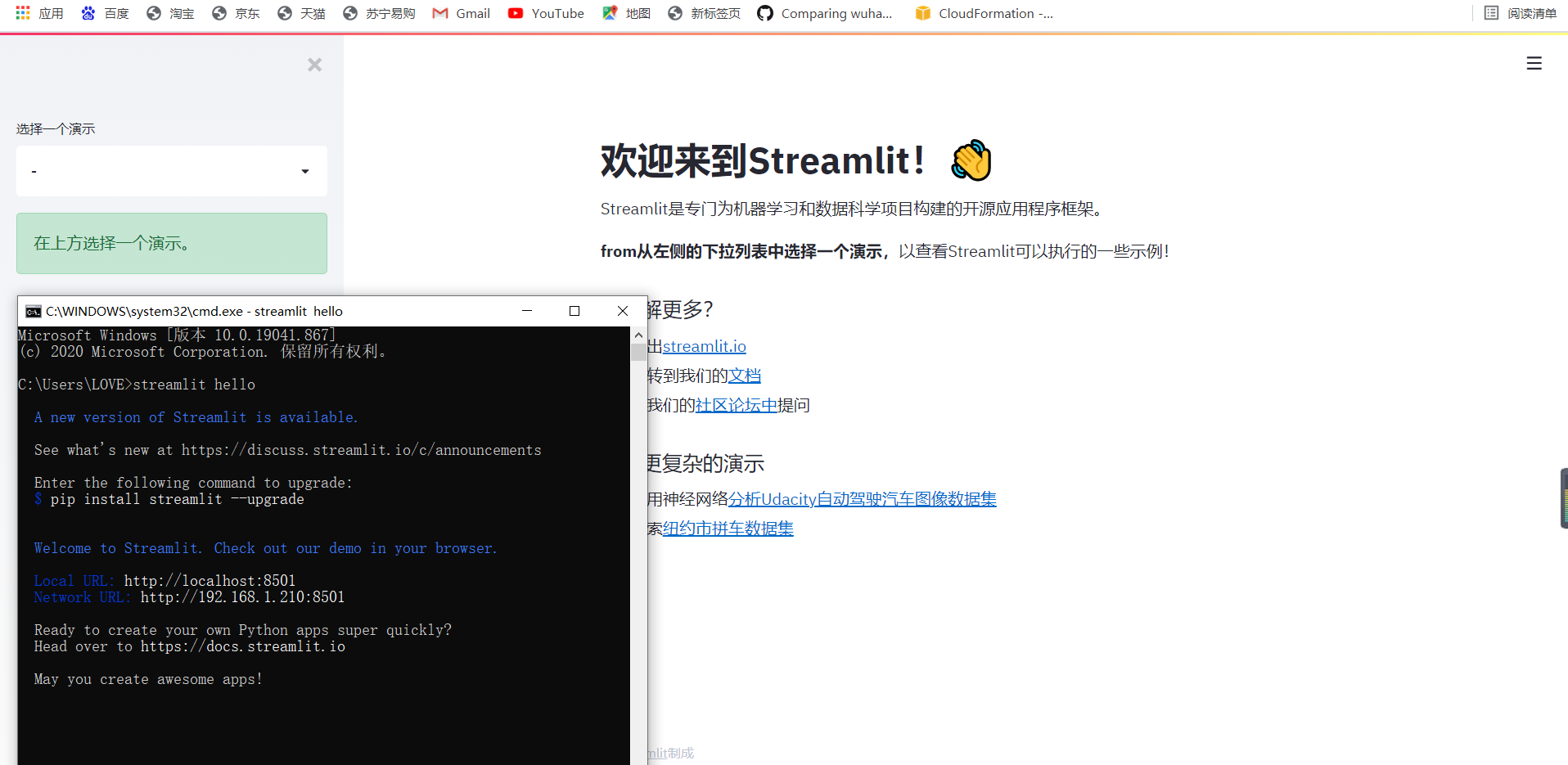Open the JD (京东) bookmark

(x=236, y=13)
